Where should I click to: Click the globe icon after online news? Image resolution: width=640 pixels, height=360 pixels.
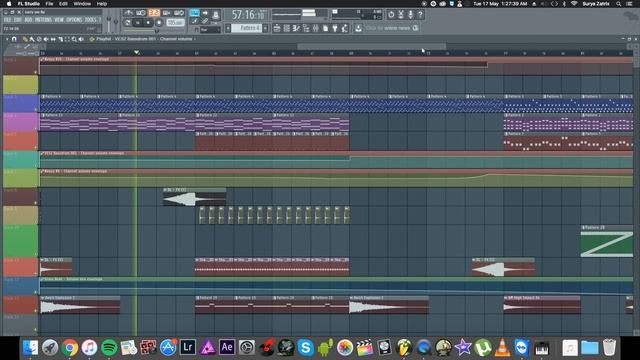pos(415,28)
